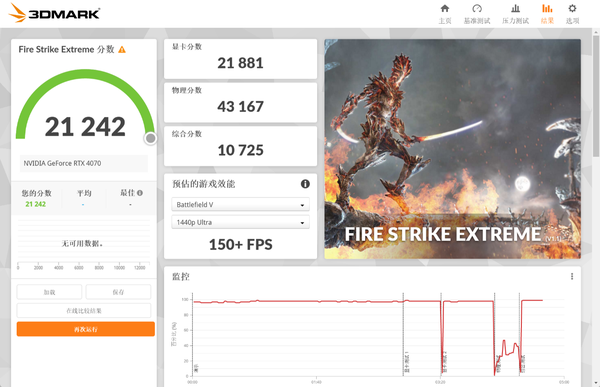Click the compare results online button

tap(84, 310)
